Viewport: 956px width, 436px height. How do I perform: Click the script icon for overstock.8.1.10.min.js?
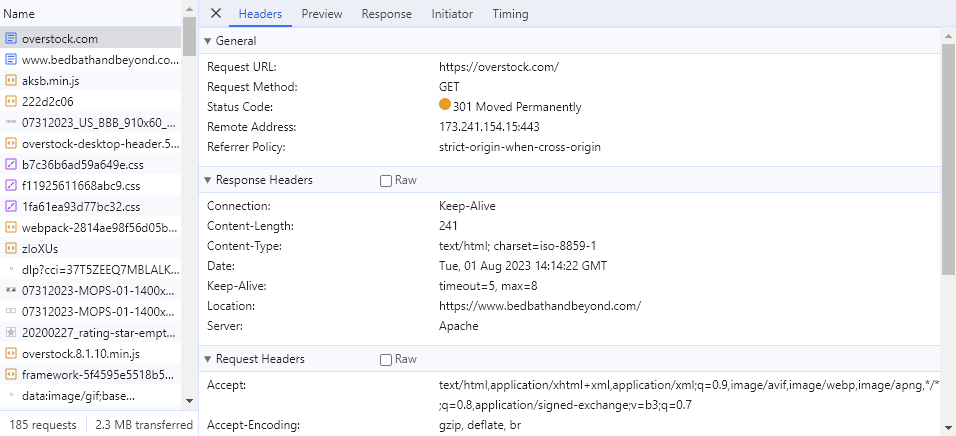(10, 354)
